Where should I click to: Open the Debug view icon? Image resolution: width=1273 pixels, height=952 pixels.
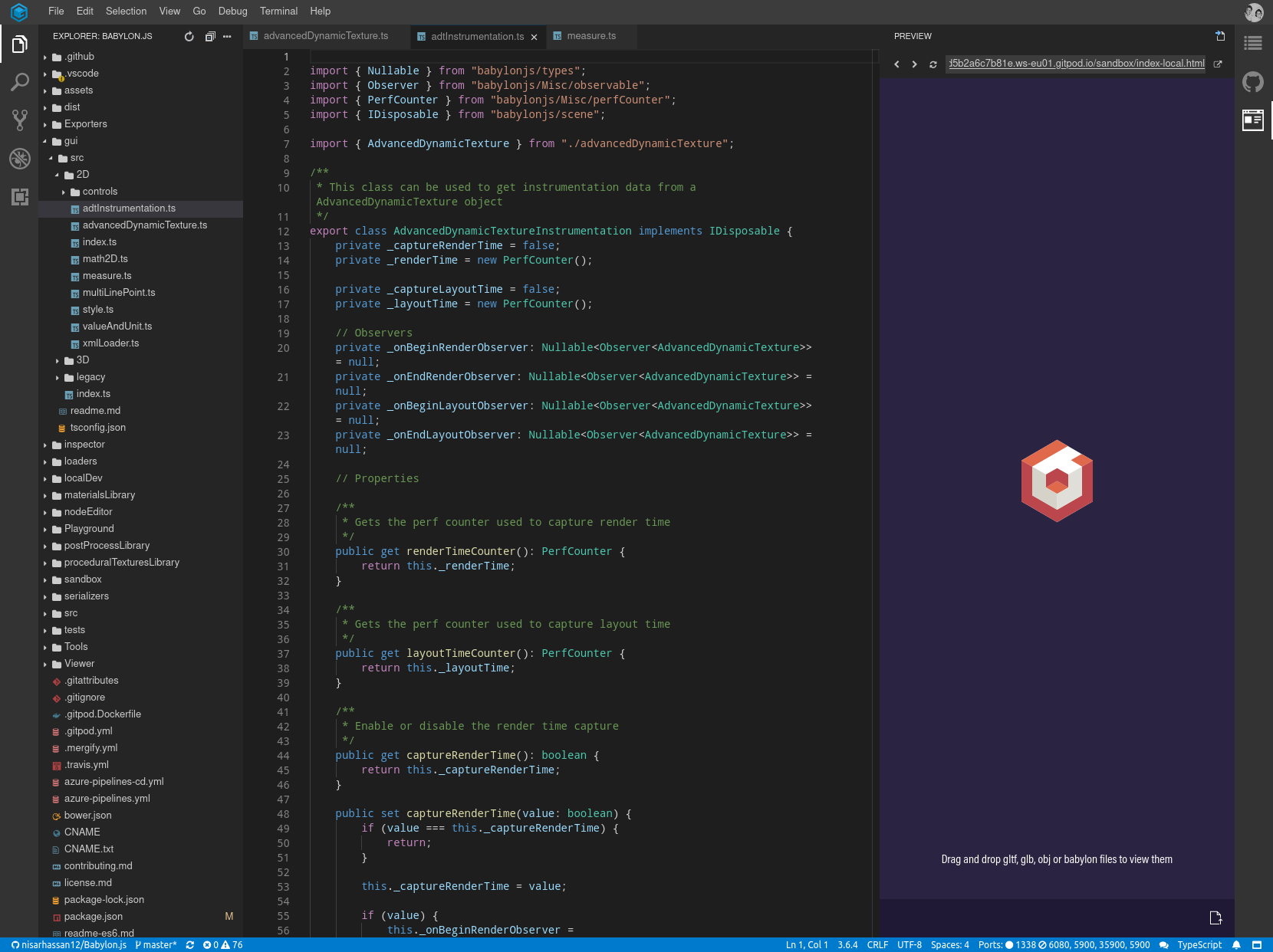(20, 159)
